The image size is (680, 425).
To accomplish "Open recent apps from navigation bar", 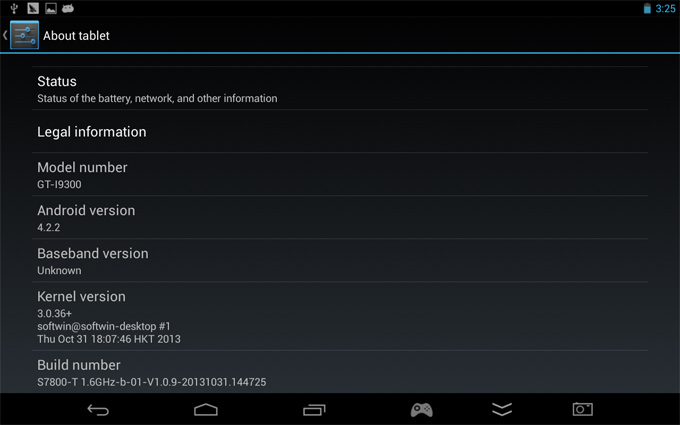I will click(314, 409).
